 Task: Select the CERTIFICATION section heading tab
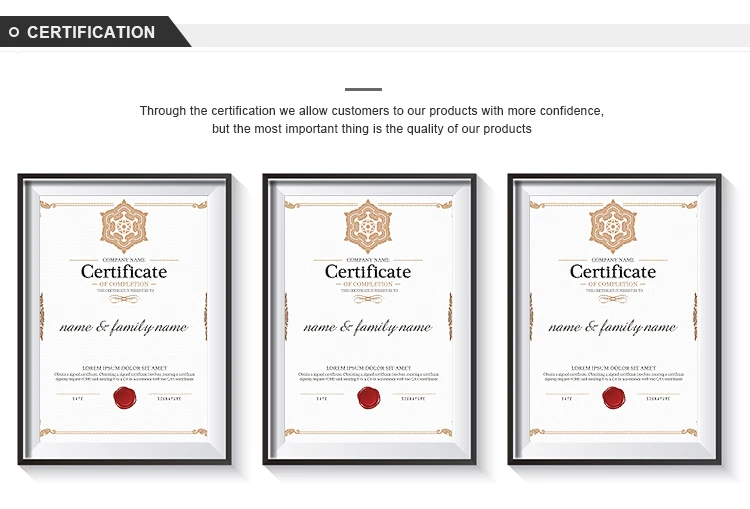(91, 32)
